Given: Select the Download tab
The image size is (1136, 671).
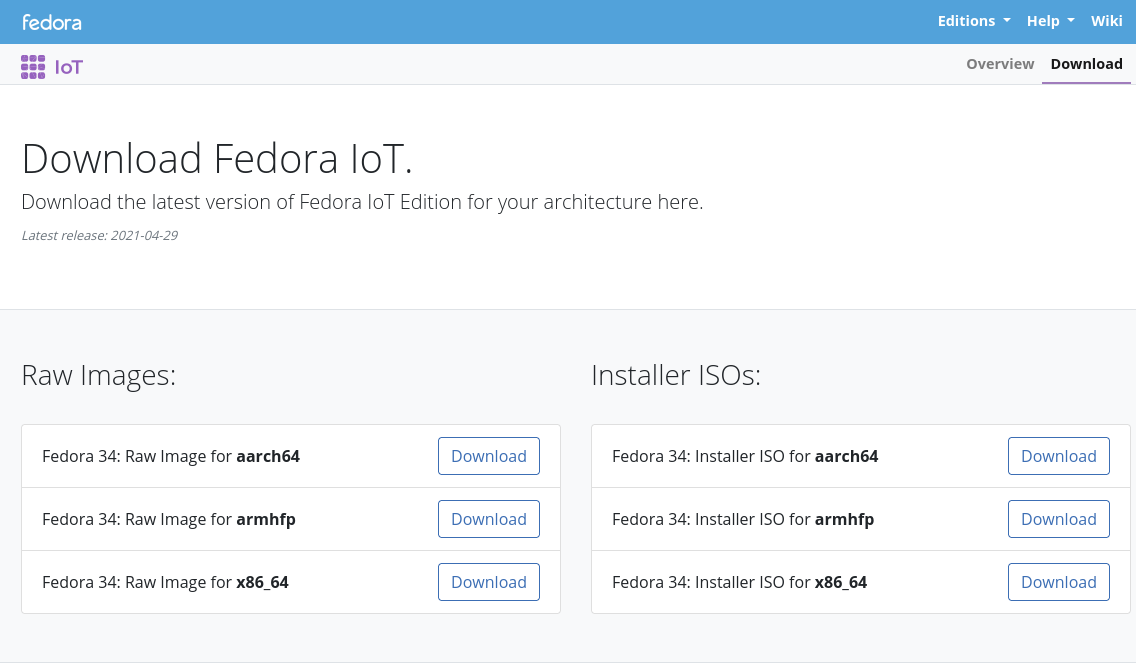Looking at the screenshot, I should pyautogui.click(x=1086, y=64).
